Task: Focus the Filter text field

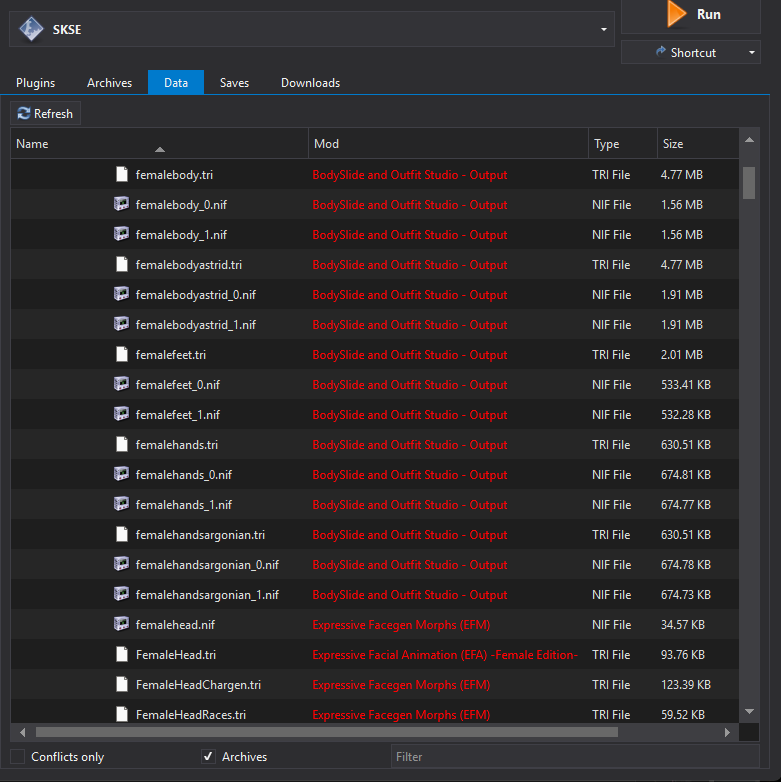Action: (x=575, y=757)
